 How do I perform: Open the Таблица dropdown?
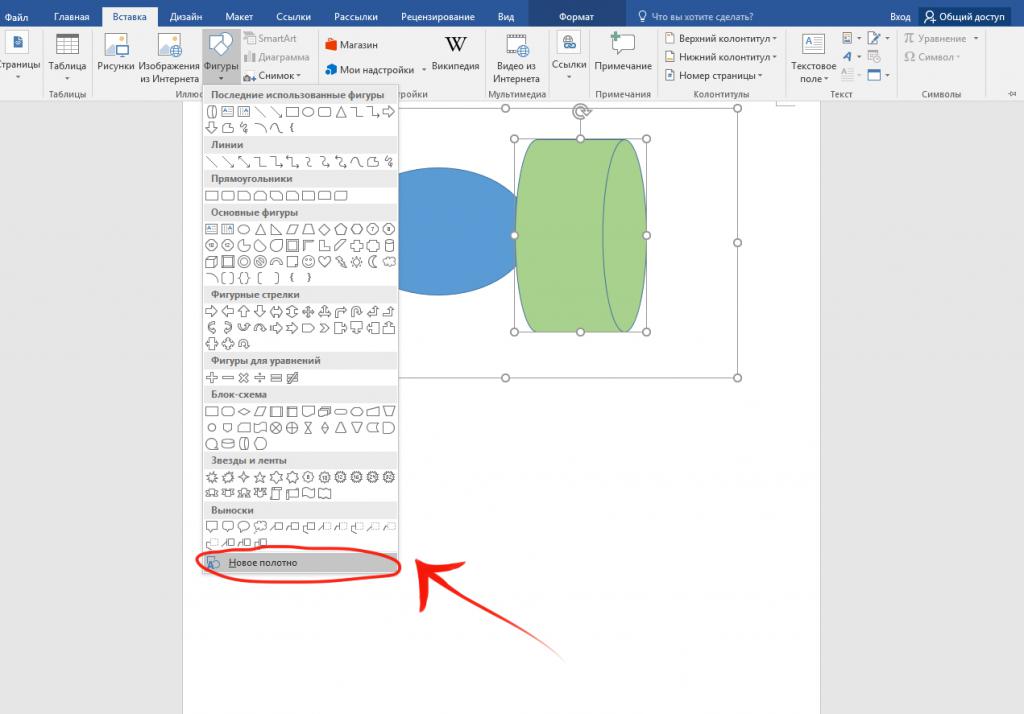pyautogui.click(x=67, y=57)
